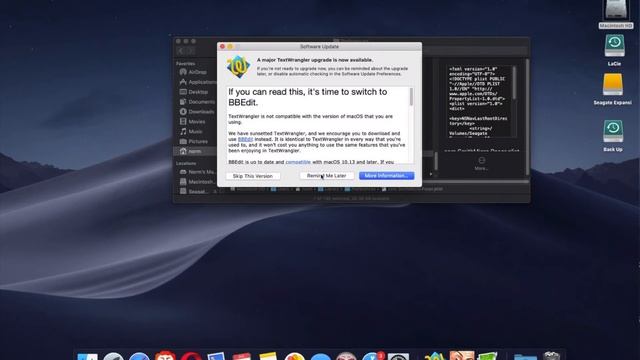640x360 pixels.
Task: Select Music in Finder sidebar
Action: coord(191,131)
